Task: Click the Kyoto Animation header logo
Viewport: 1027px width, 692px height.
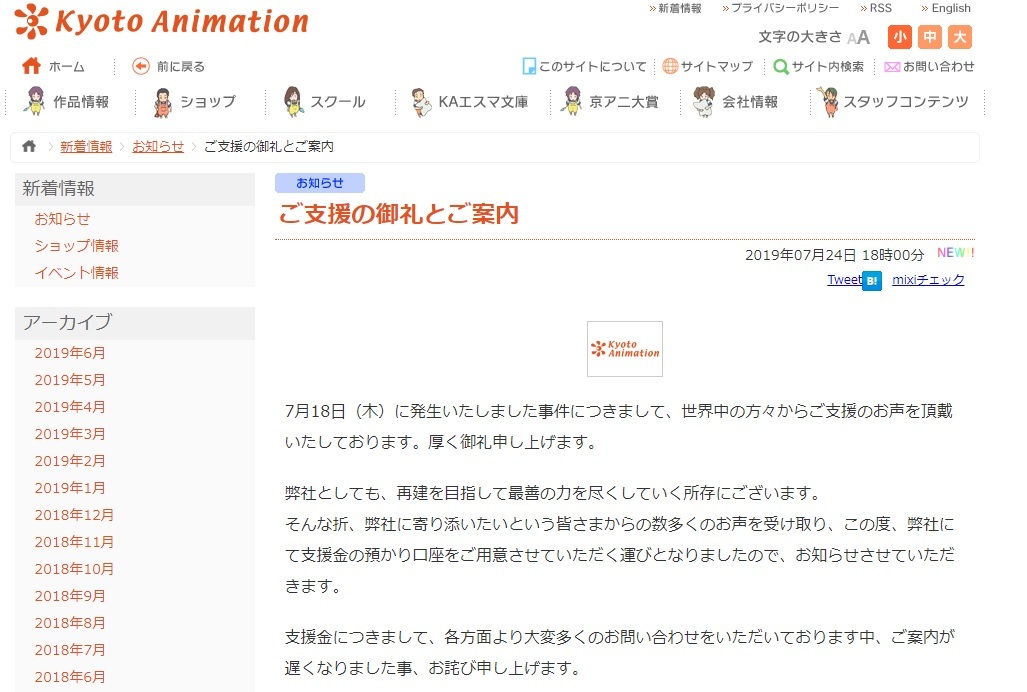Action: pos(162,21)
